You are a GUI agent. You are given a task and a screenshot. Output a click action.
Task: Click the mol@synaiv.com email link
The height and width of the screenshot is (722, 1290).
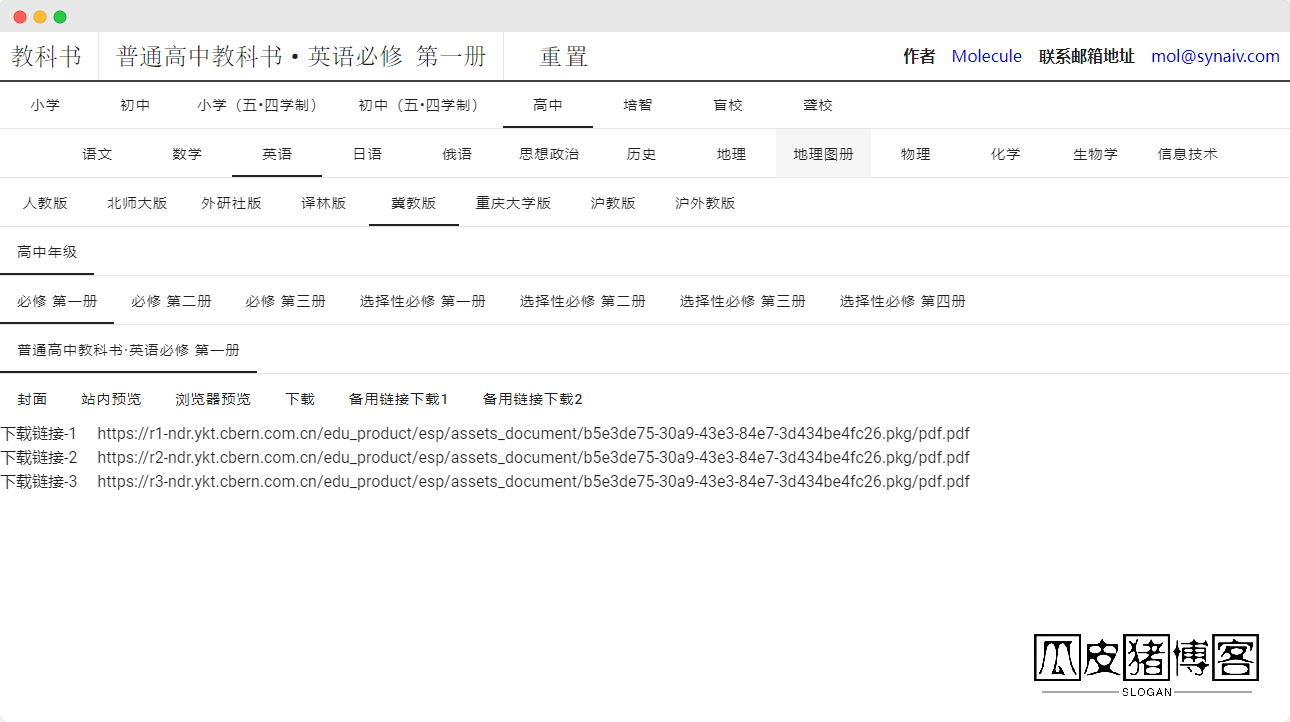pyautogui.click(x=1215, y=56)
